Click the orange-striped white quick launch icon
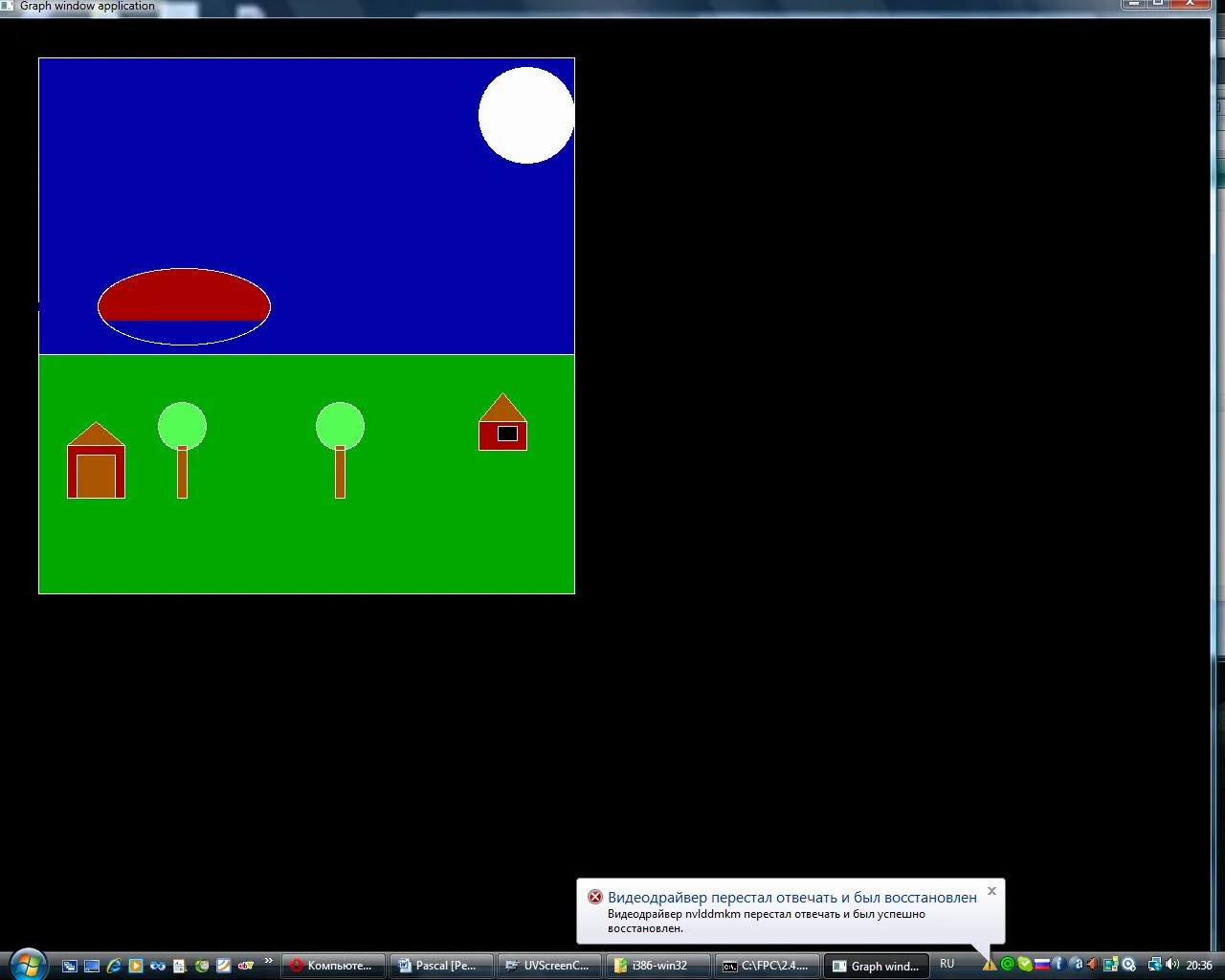The height and width of the screenshot is (980, 1225). [224, 966]
